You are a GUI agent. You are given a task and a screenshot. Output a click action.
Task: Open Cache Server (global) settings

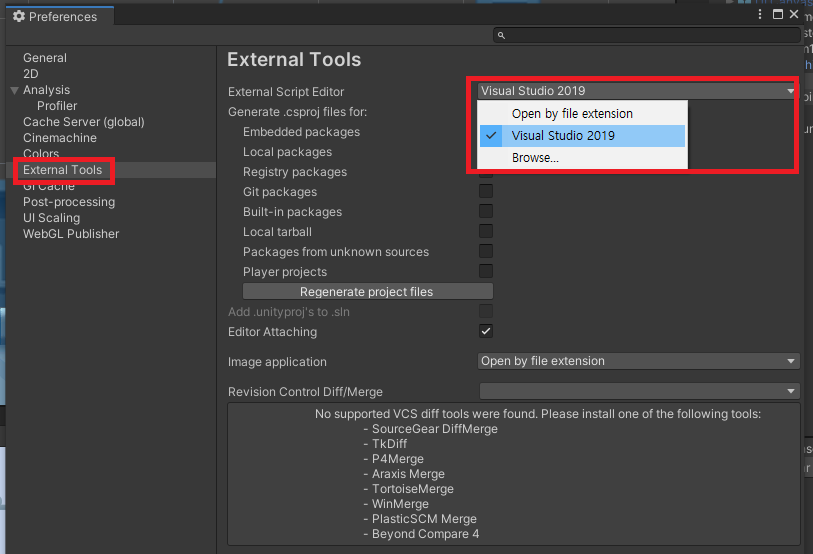point(83,122)
